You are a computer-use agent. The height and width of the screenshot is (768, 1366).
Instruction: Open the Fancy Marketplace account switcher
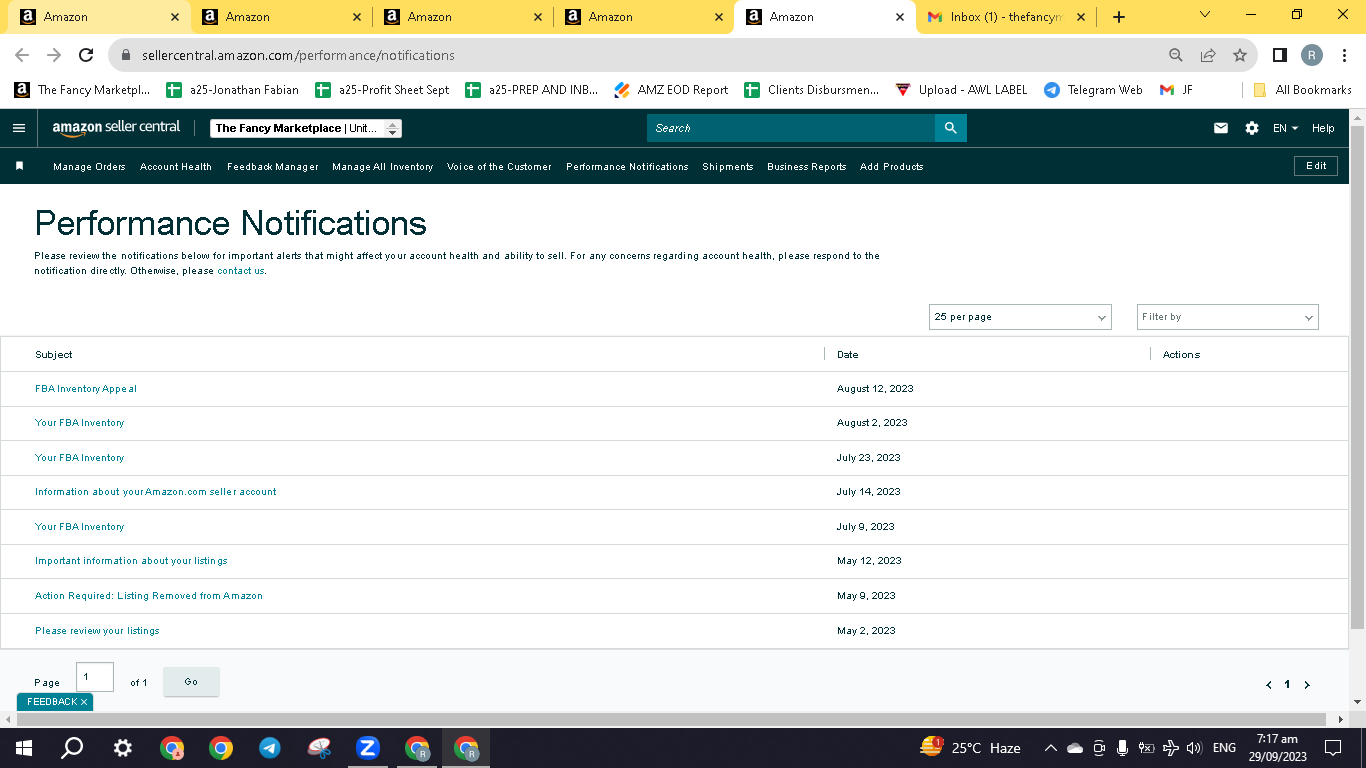click(306, 128)
